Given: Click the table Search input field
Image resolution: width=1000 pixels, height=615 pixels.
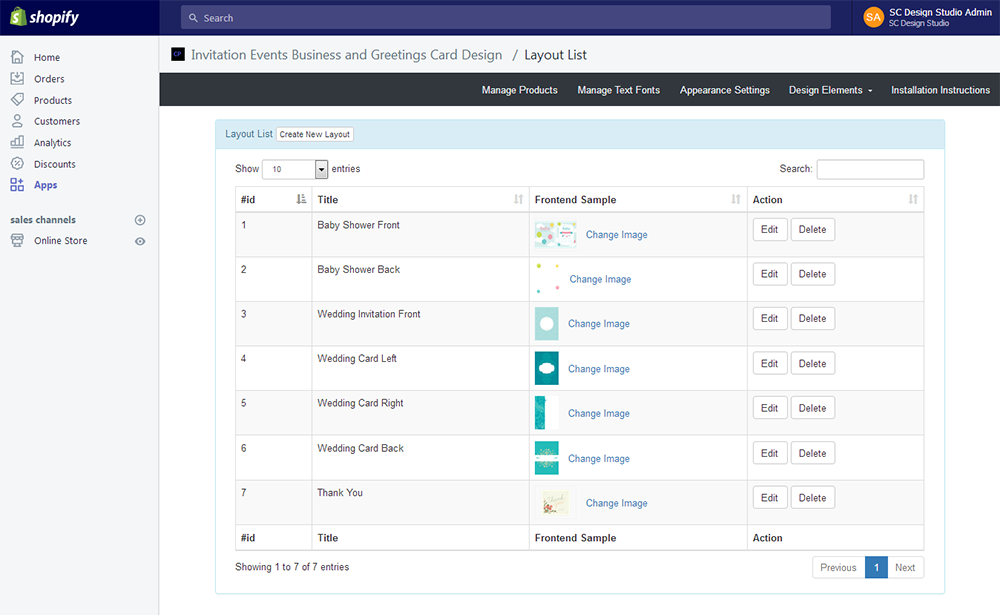Looking at the screenshot, I should pyautogui.click(x=870, y=169).
